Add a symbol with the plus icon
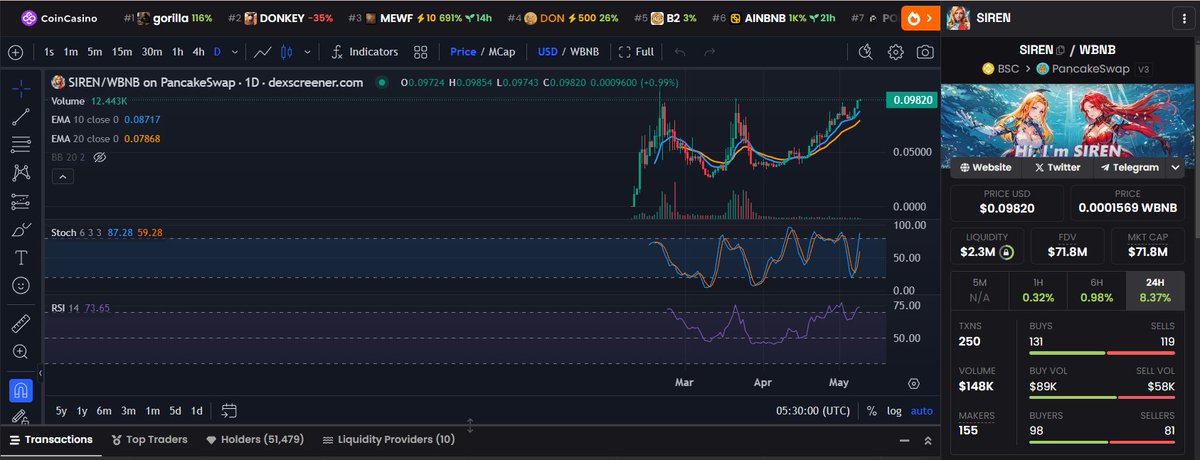This screenshot has height=460, width=1200. 15,52
